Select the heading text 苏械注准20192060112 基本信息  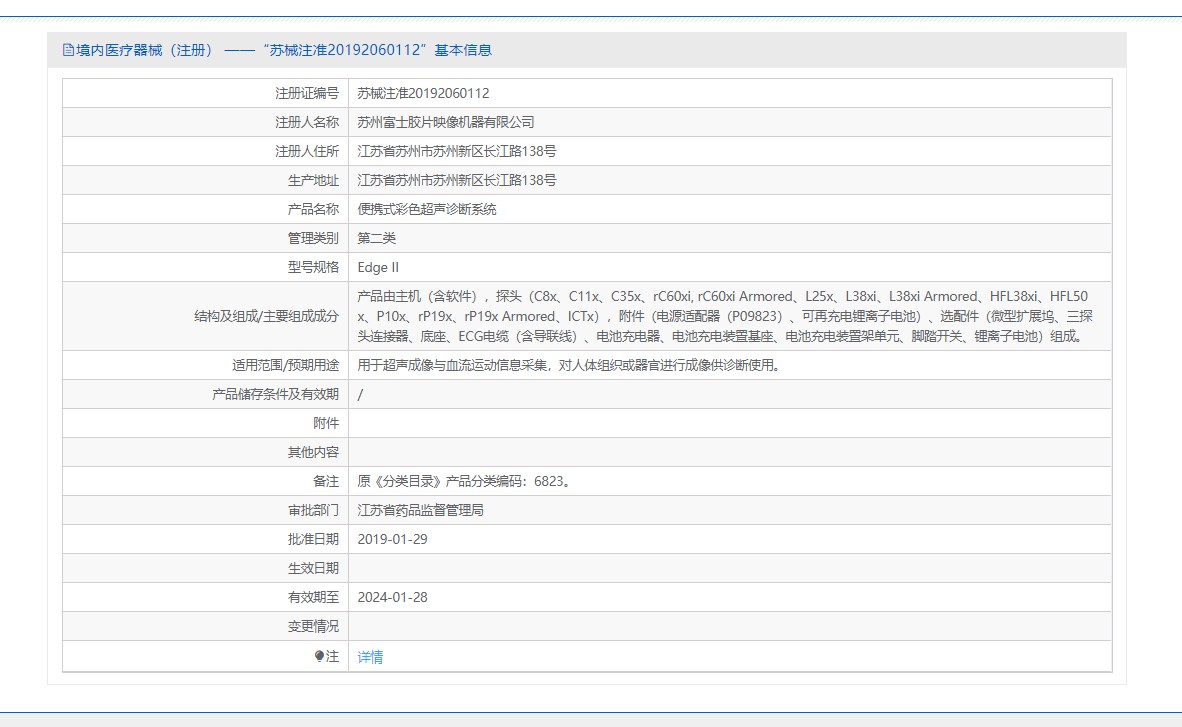377,50
